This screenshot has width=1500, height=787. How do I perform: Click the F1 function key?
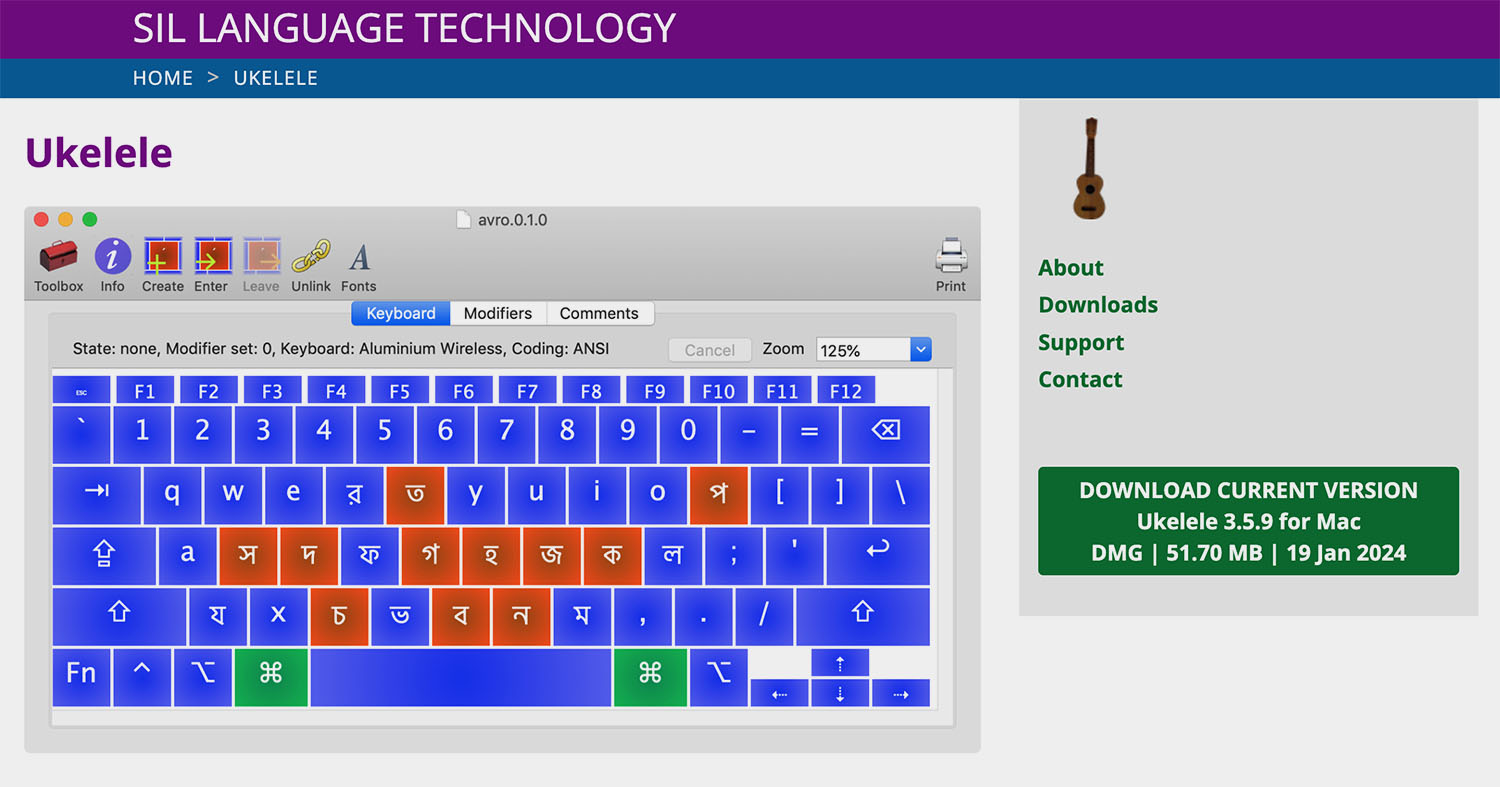pyautogui.click(x=145, y=390)
